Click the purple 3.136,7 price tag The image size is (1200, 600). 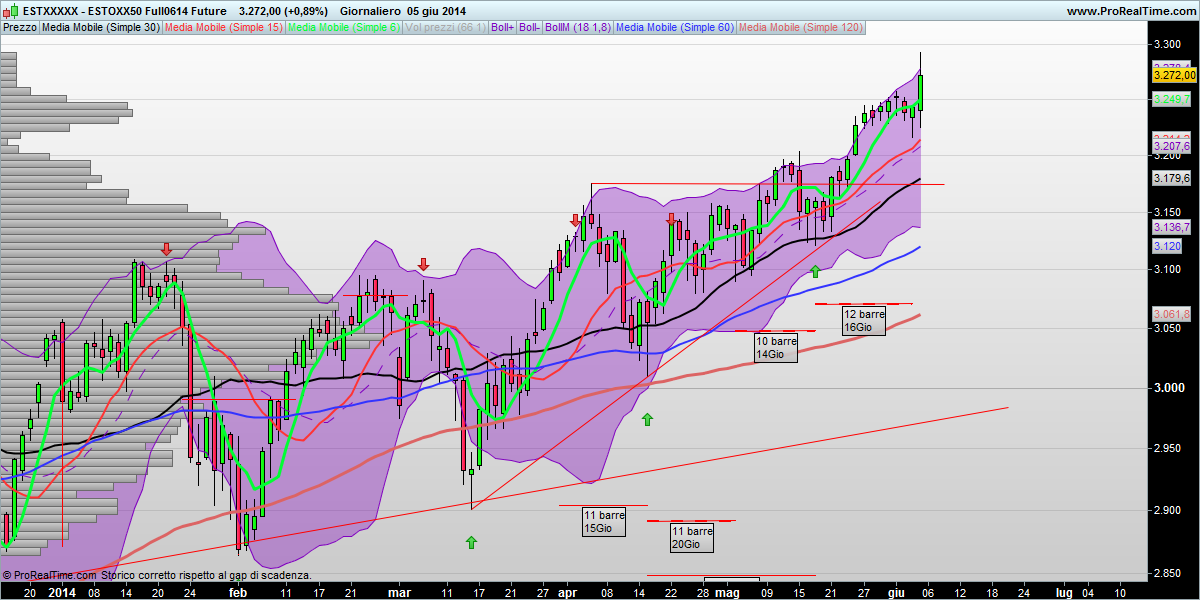coord(1171,227)
